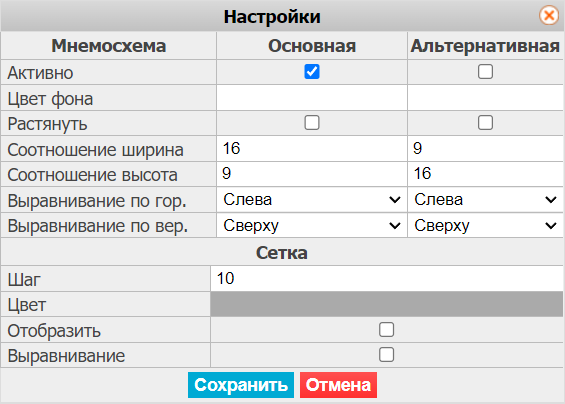
Task: Toggle the grid Отобразить checkbox
Action: pos(386,329)
